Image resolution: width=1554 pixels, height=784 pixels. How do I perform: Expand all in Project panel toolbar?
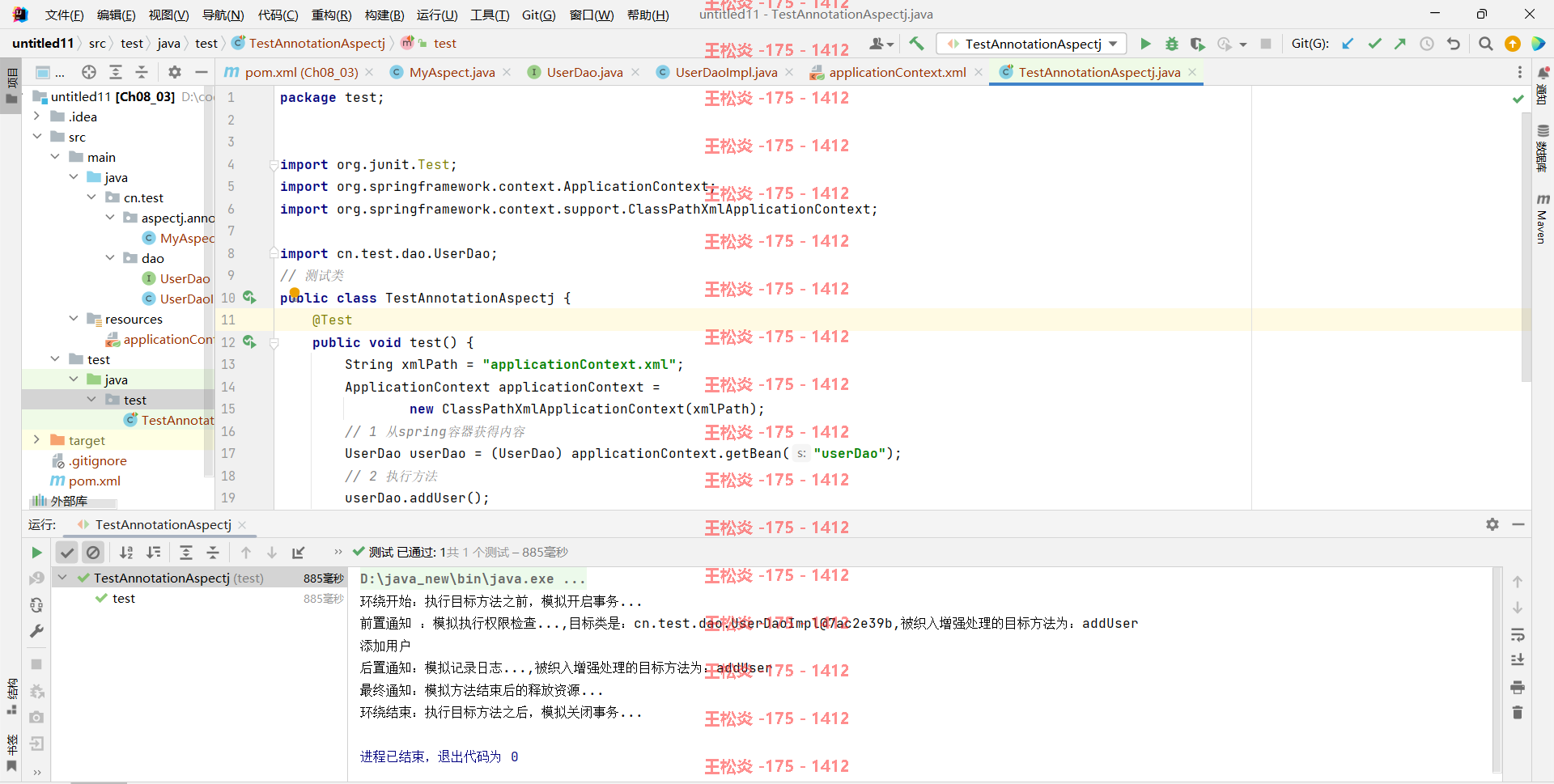click(x=116, y=72)
